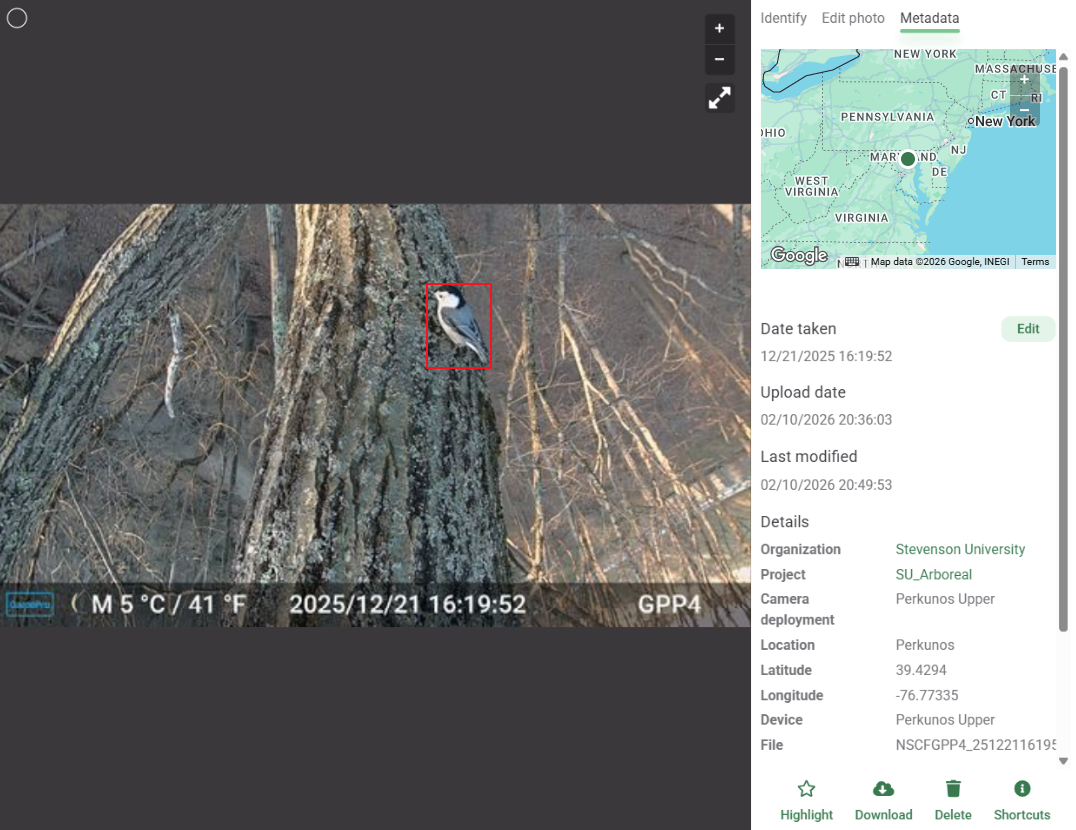Select the red bounding box around bird
This screenshot has width=1076, height=830.
[x=459, y=327]
